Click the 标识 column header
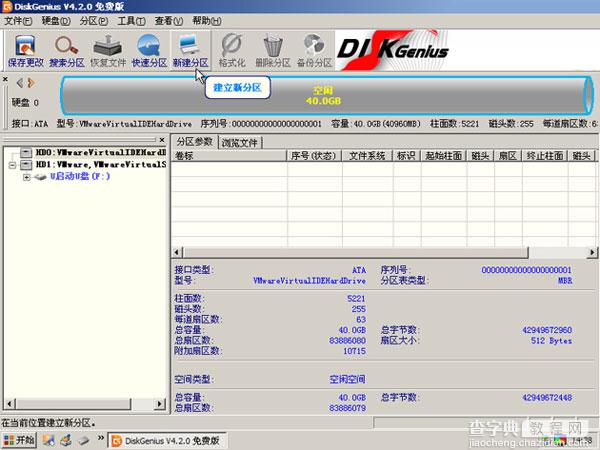600x450 pixels. pos(406,156)
